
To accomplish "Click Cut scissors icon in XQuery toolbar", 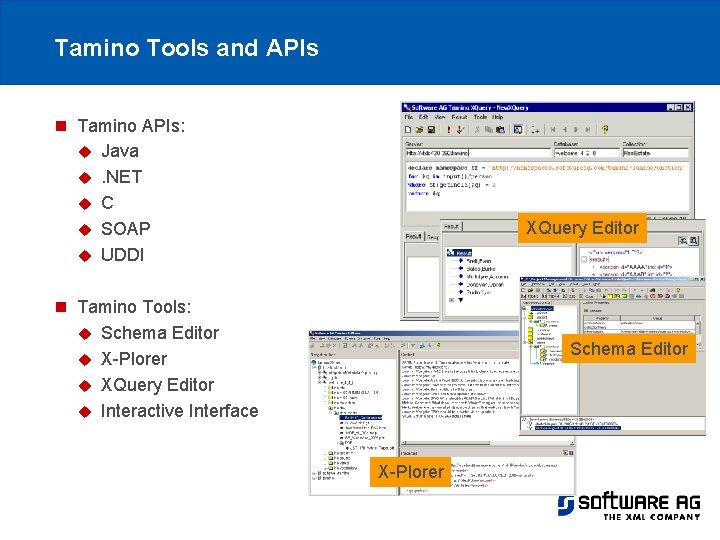I will point(477,130).
